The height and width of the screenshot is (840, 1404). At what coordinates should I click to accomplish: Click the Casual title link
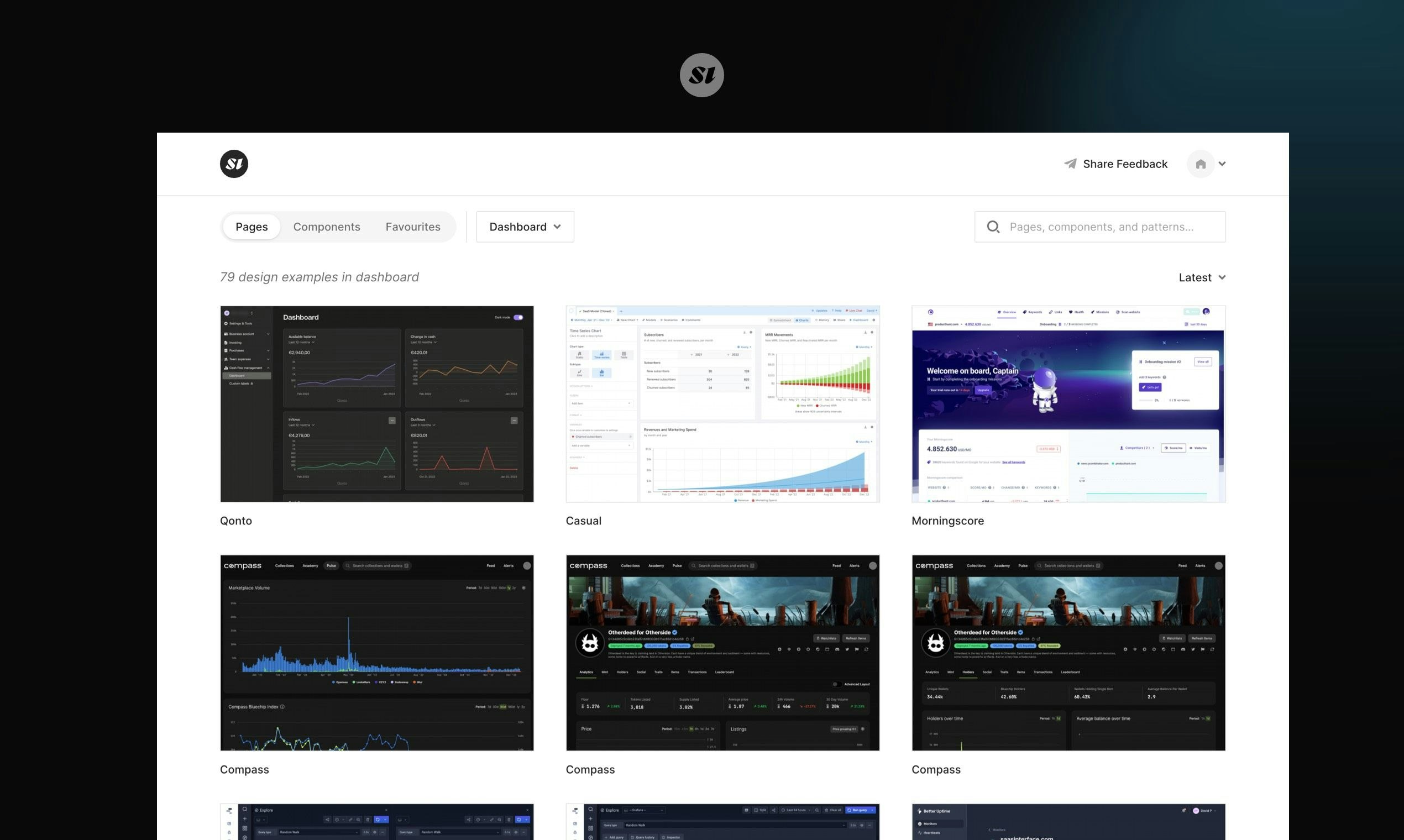[x=583, y=521]
